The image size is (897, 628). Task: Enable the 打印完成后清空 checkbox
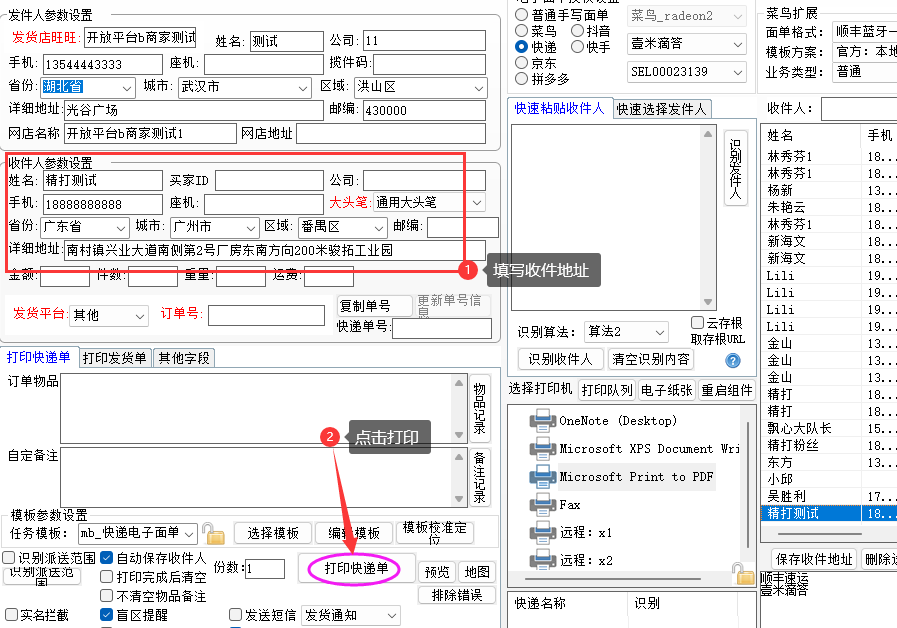pos(107,577)
